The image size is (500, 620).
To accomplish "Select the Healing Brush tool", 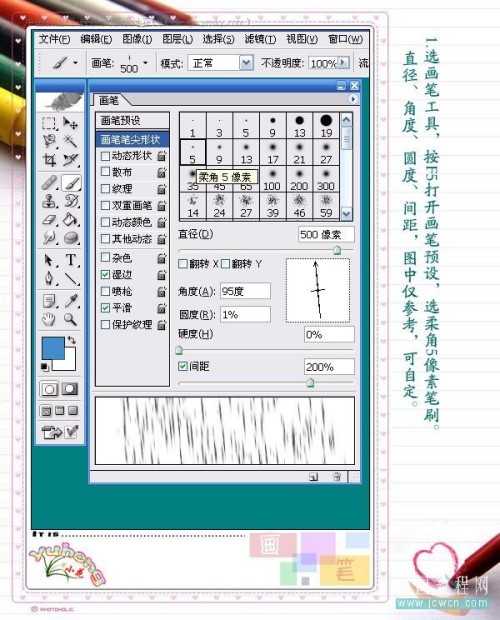I will (x=49, y=183).
